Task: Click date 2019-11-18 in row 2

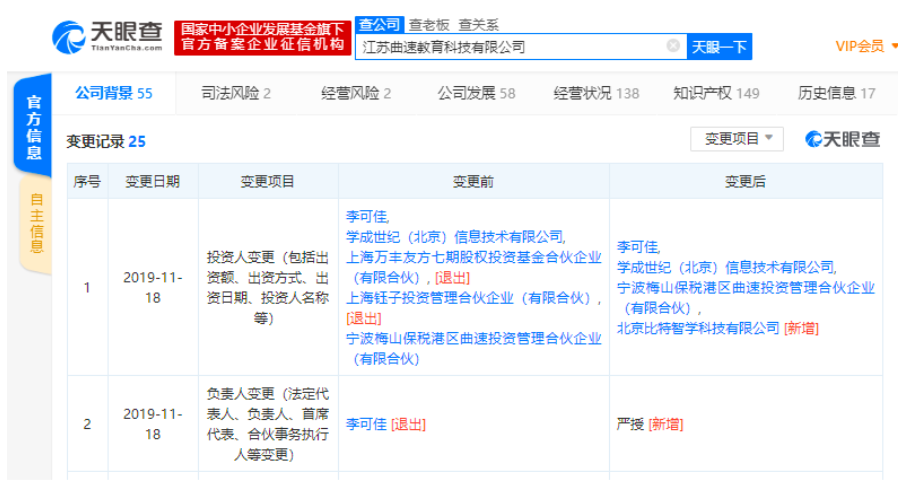Action: [153, 424]
